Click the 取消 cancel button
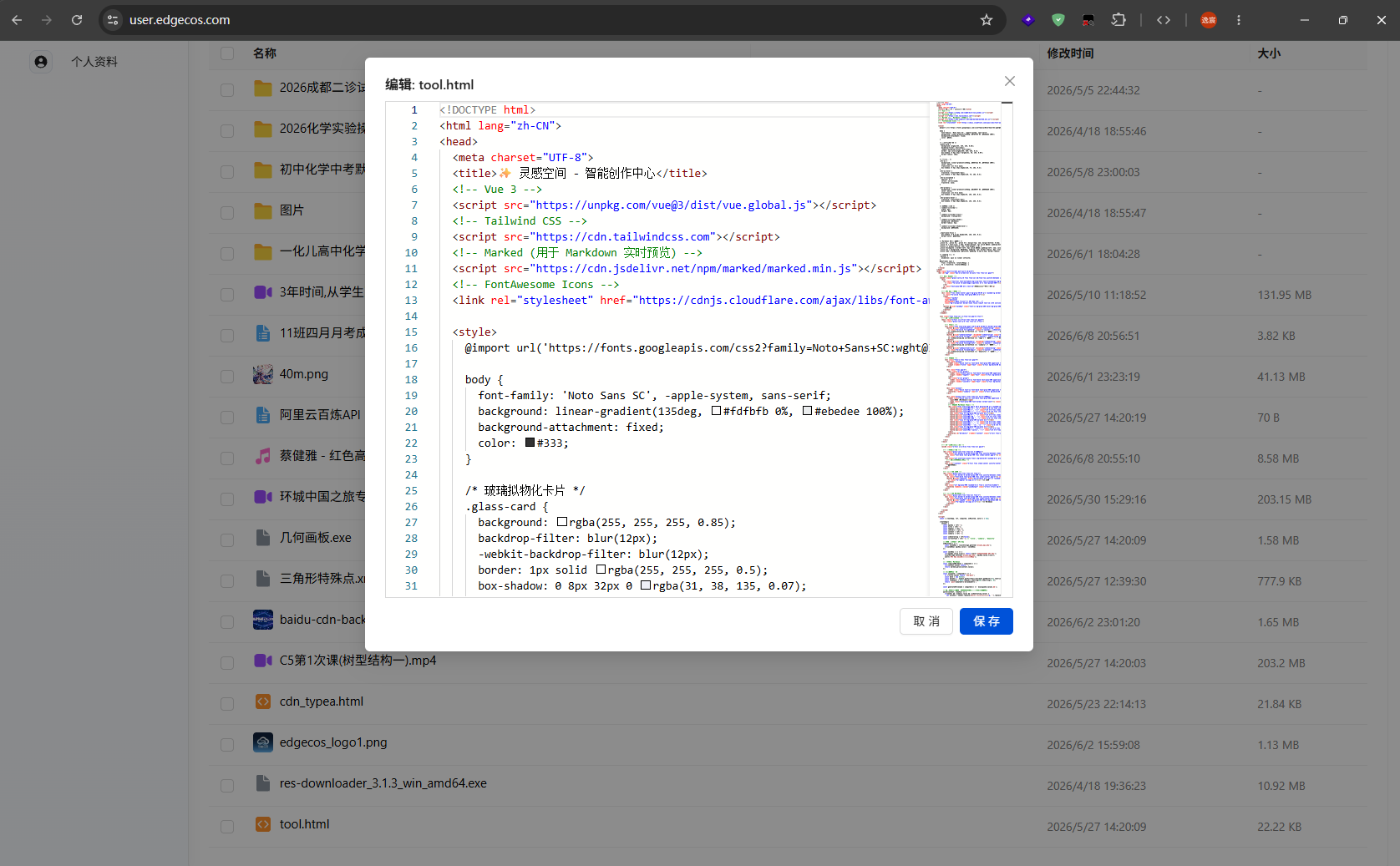 point(926,621)
